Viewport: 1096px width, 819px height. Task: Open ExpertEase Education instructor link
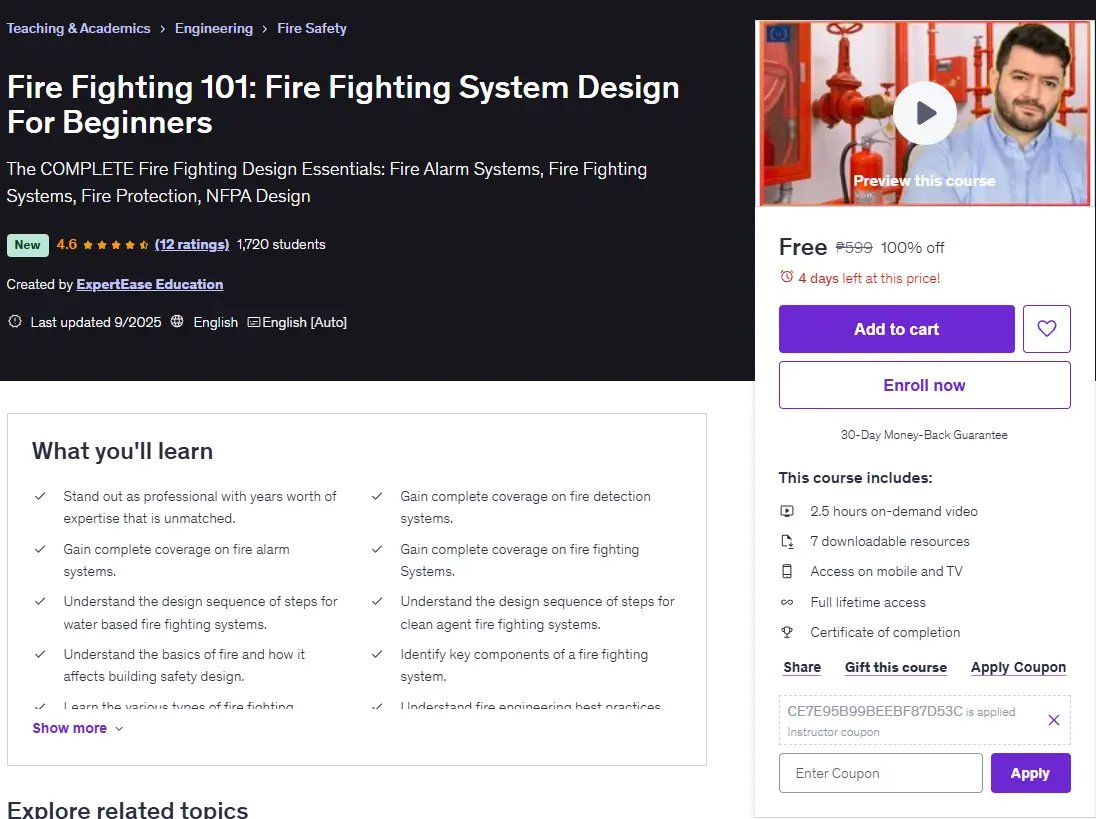(150, 284)
